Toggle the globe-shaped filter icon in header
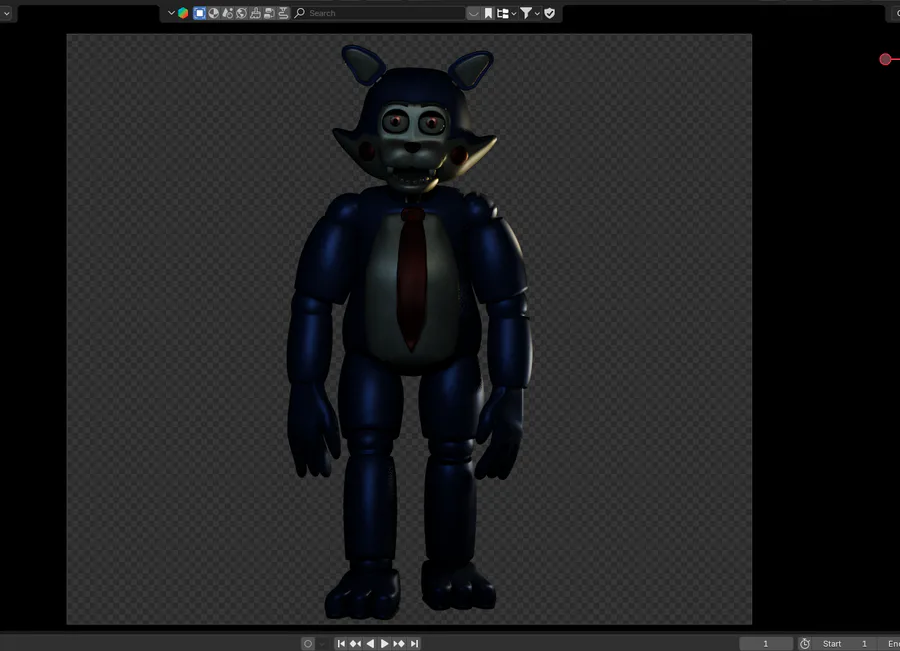 [x=241, y=13]
